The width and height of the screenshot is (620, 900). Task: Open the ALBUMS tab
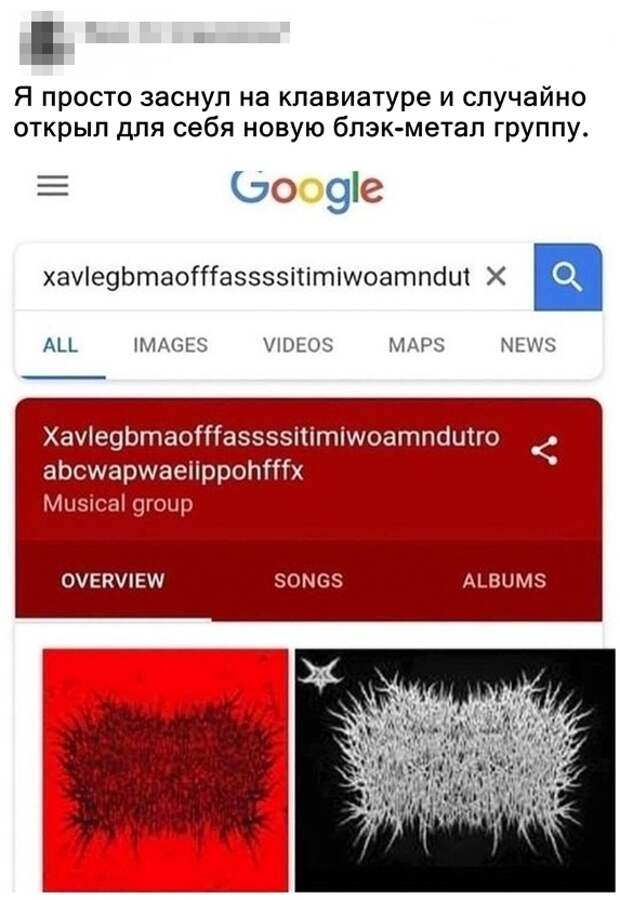tap(505, 580)
